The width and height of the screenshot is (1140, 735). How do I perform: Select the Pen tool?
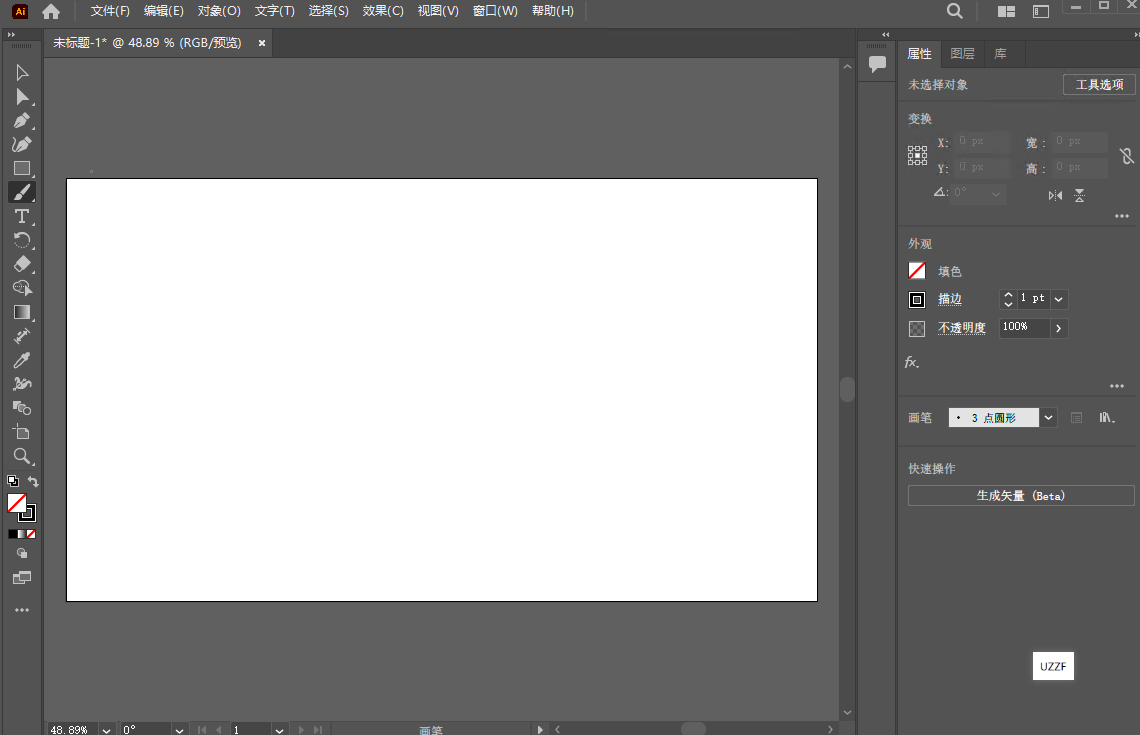[22, 121]
